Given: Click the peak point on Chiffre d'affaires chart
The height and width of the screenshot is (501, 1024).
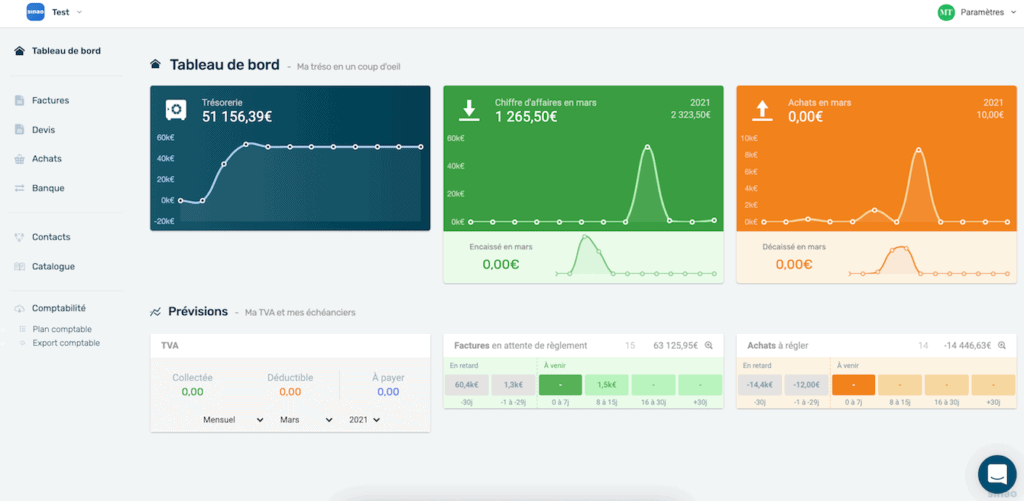Looking at the screenshot, I should 647,147.
